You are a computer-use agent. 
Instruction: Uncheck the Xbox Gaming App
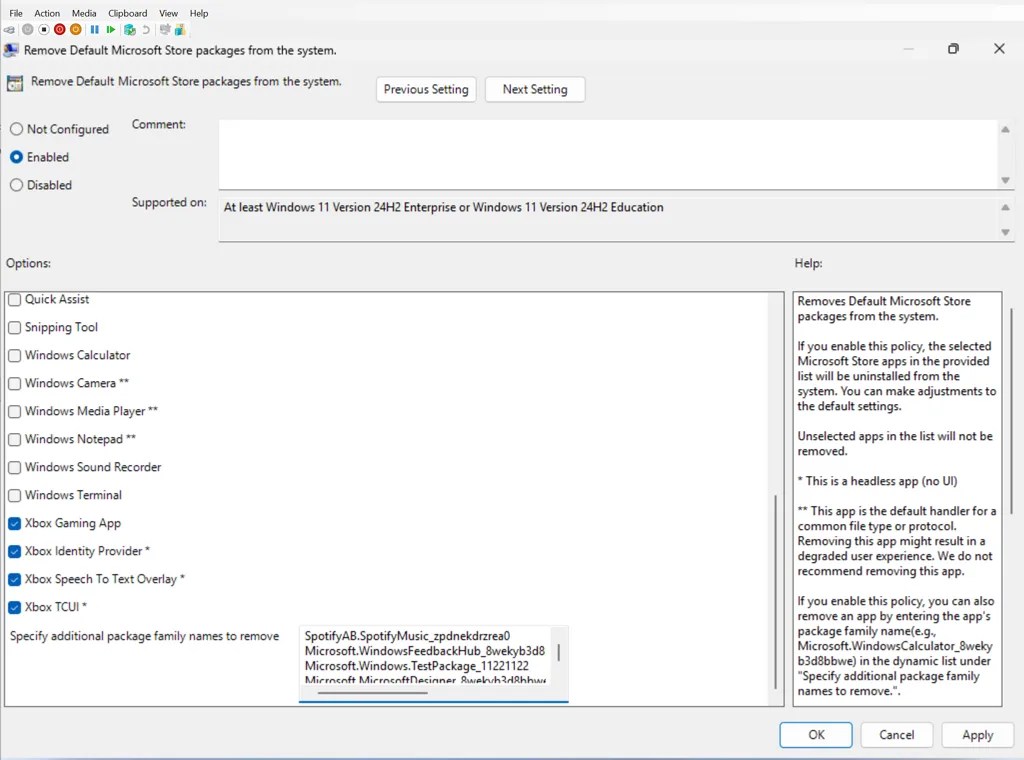(x=15, y=523)
